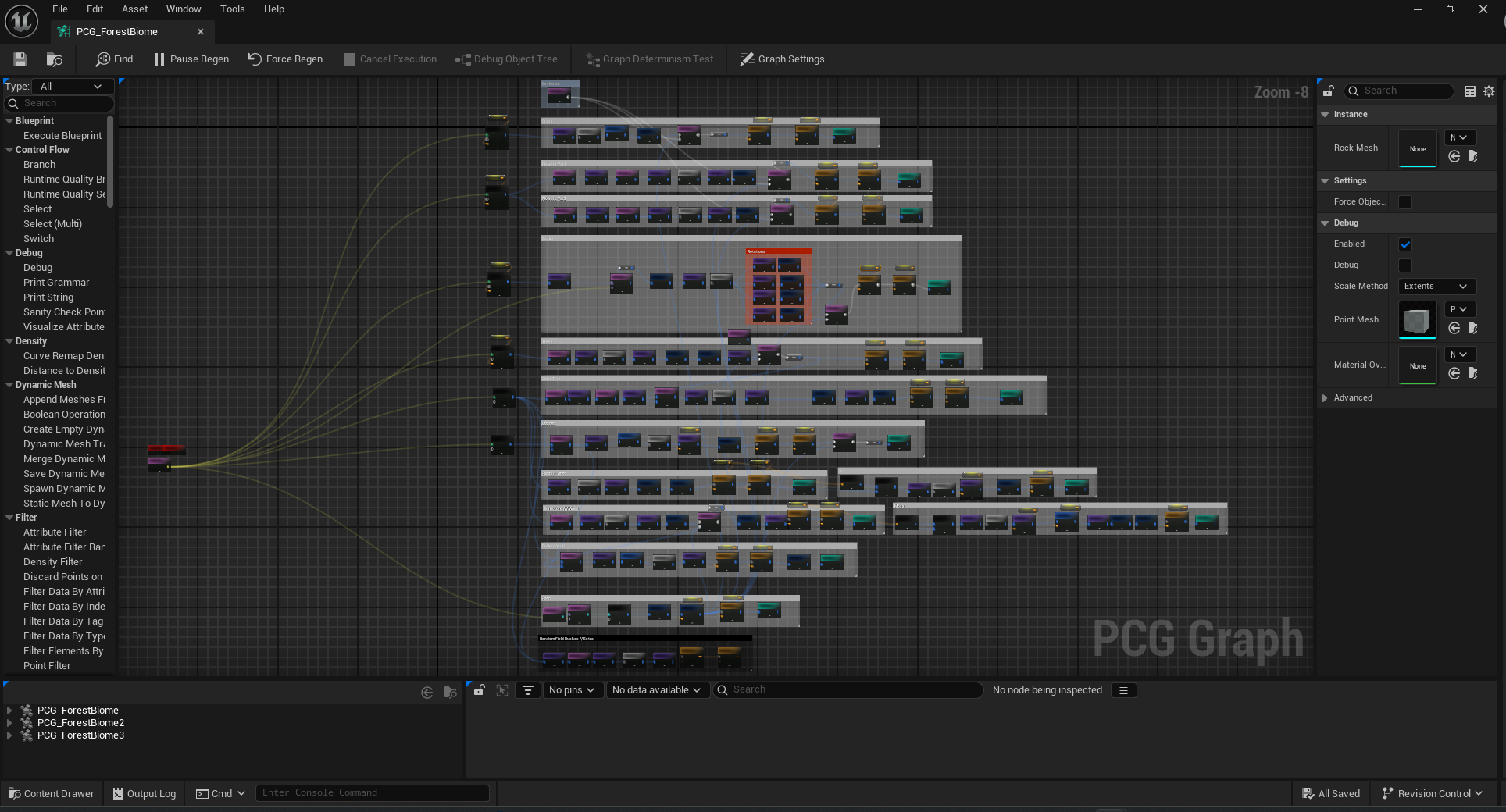Click the Point Mesh cube thumbnail
This screenshot has width=1506, height=812.
1418,320
